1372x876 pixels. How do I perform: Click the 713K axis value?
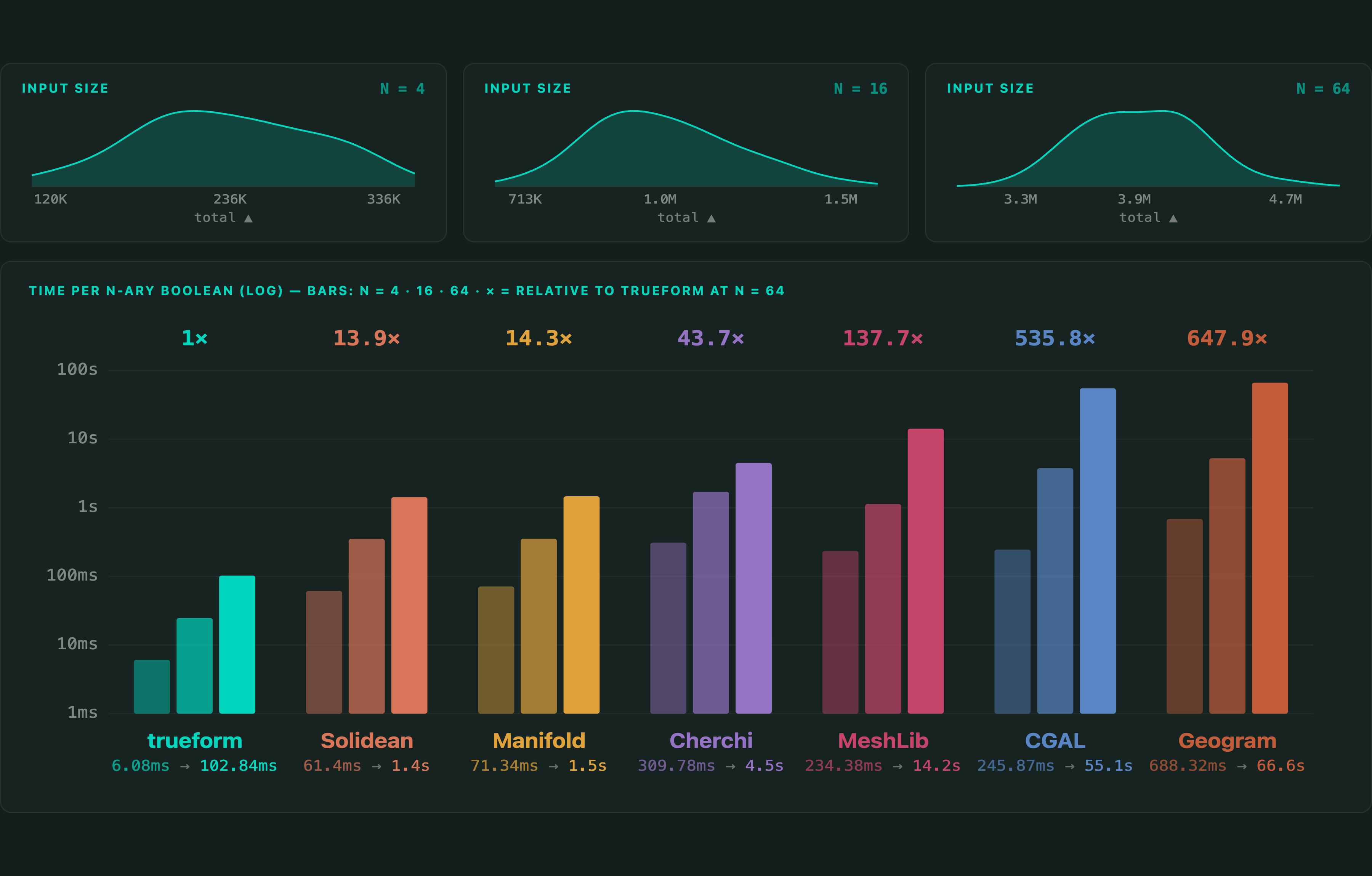[x=525, y=199]
